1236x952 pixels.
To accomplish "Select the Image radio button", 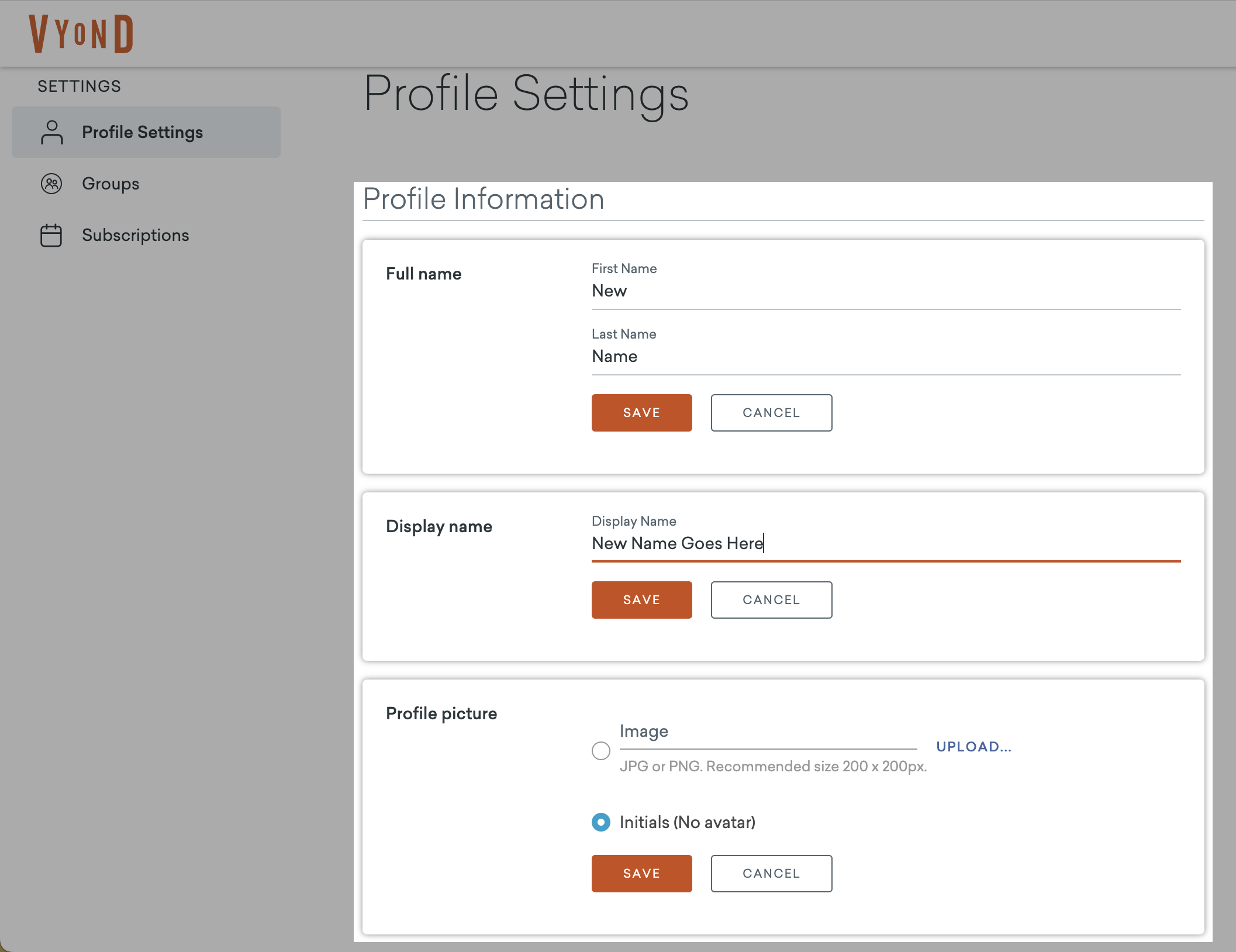I will (600, 750).
